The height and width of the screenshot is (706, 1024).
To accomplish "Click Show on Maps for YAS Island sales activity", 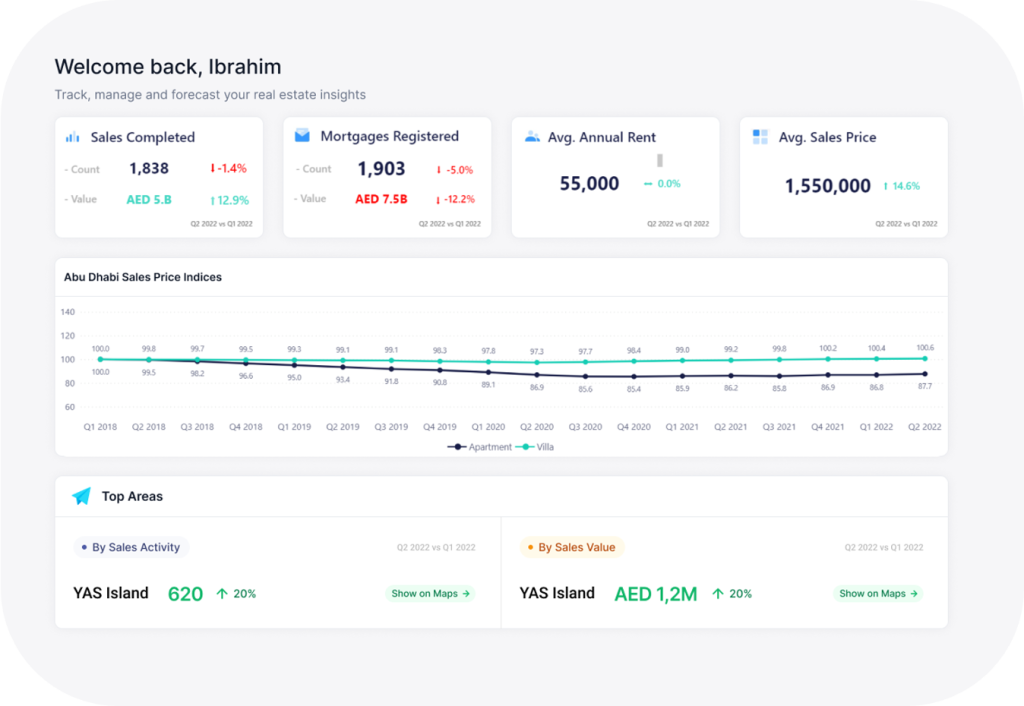I will [430, 593].
